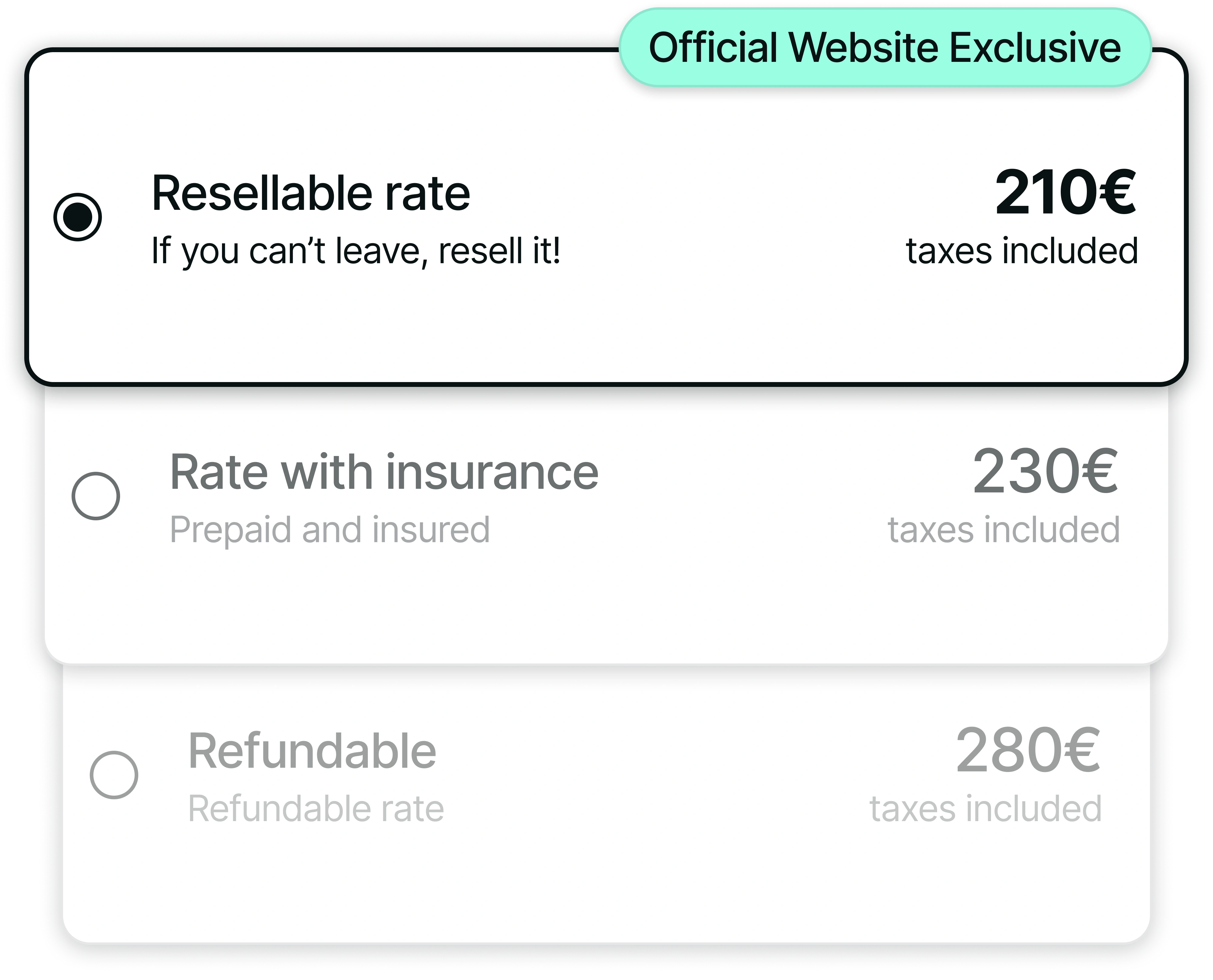Click the Prepaid and insured description
The image size is (1213, 980).
click(x=330, y=529)
